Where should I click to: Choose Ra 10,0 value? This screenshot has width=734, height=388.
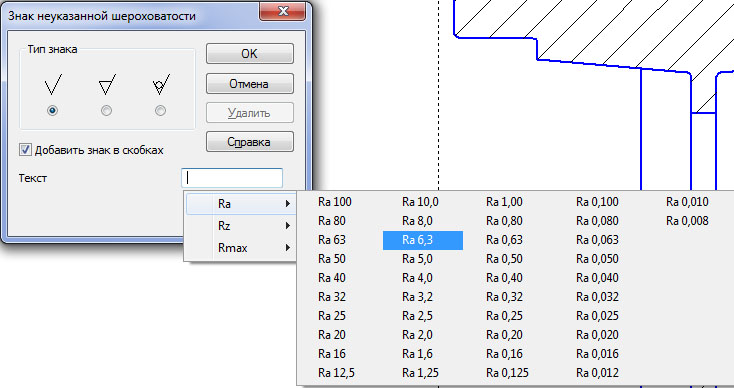click(420, 202)
